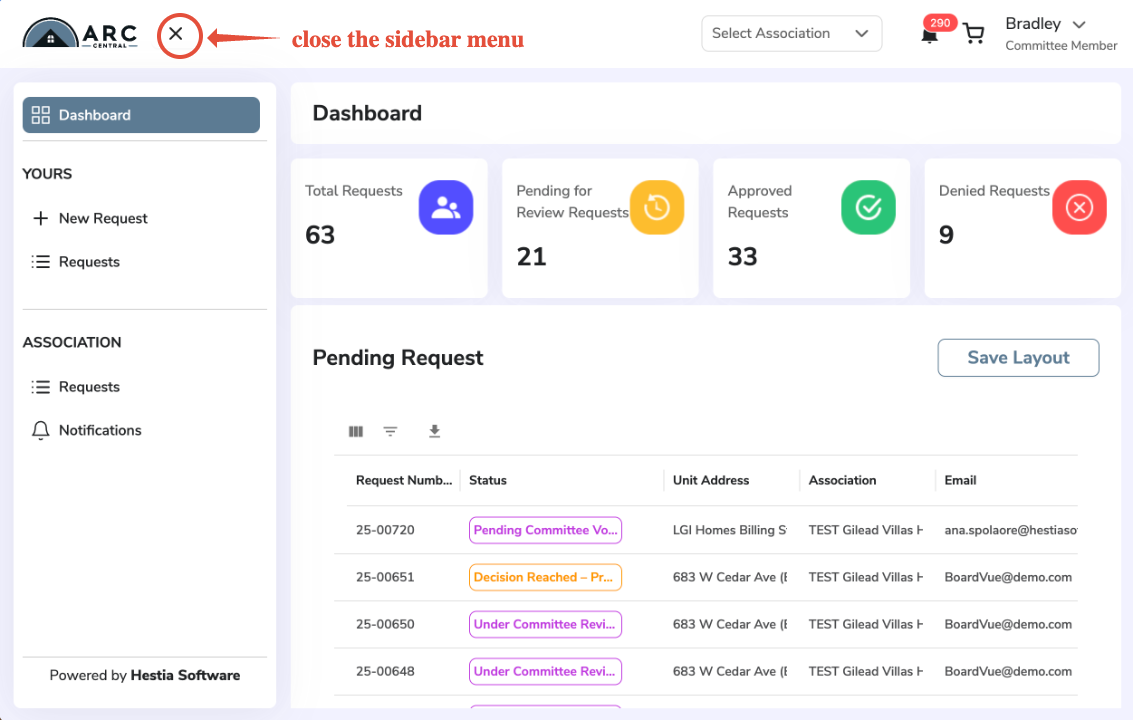
Task: Click the plus icon beside New Request
Action: (41, 218)
